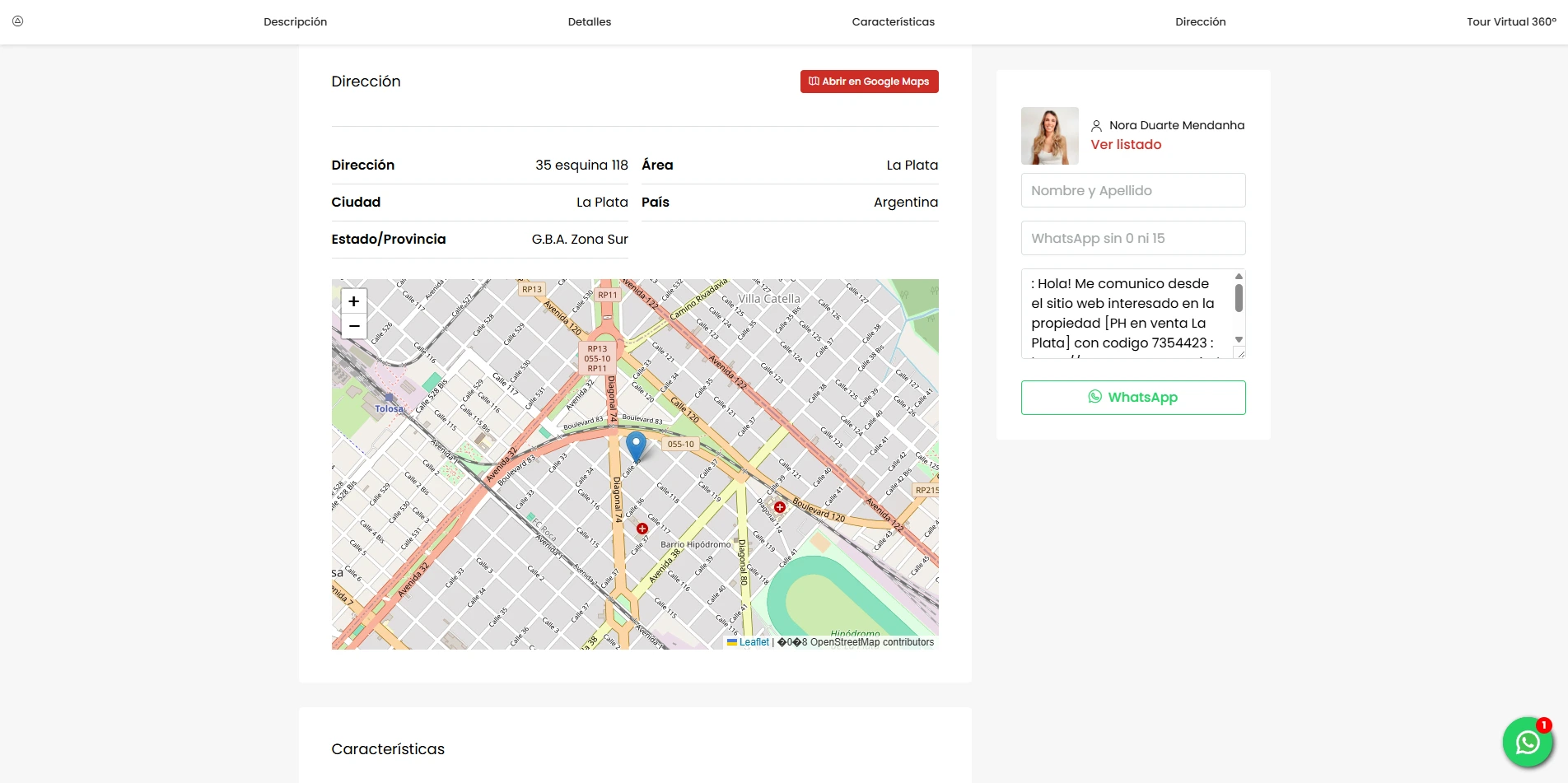Image resolution: width=1568 pixels, height=783 pixels.
Task: Click the red hospital marker near Diagonal 74
Action: pyautogui.click(x=642, y=529)
